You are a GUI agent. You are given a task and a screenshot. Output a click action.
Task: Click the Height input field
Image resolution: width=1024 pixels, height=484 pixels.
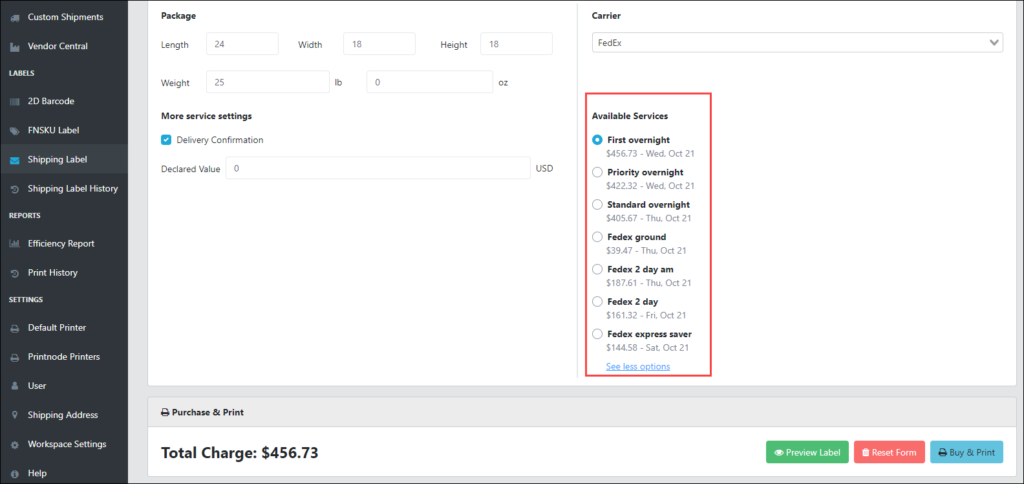coord(516,44)
